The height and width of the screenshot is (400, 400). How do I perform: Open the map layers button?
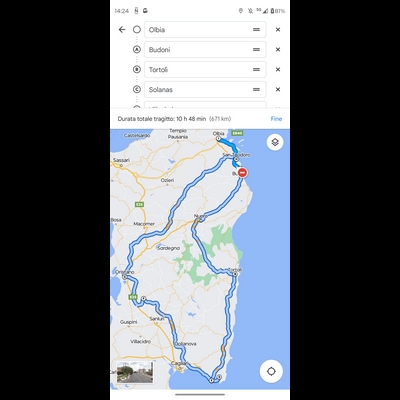coord(275,142)
